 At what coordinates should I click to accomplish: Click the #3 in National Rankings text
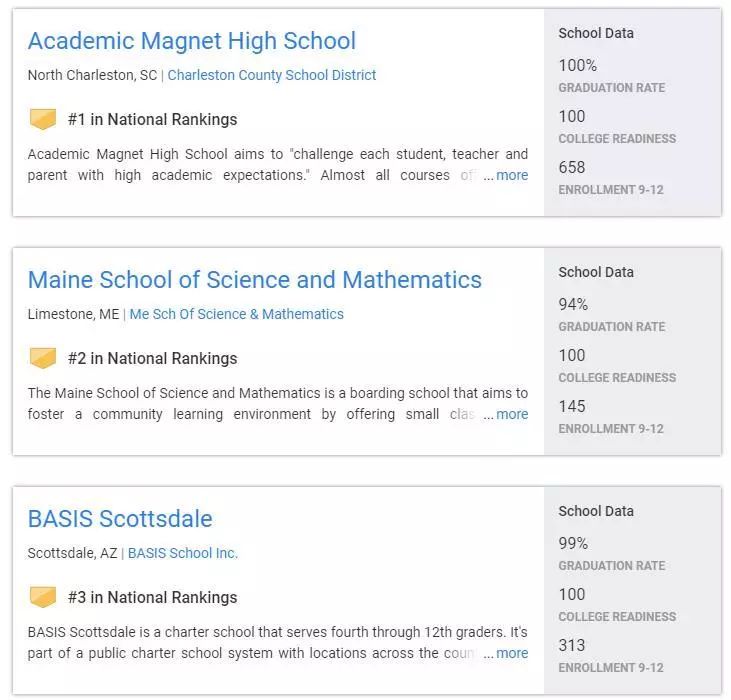tap(152, 597)
